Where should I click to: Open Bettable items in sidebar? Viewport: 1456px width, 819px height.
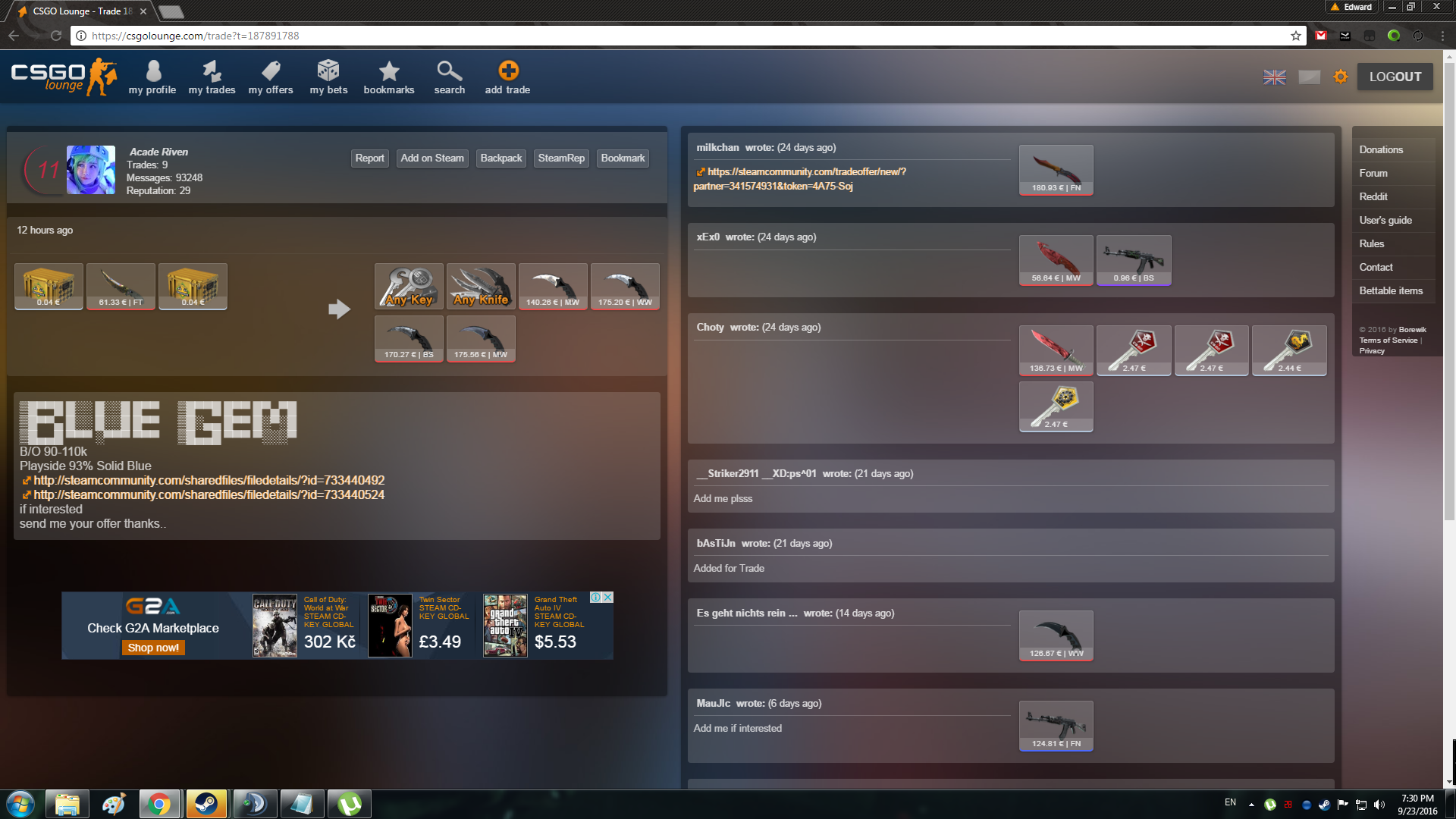1391,290
